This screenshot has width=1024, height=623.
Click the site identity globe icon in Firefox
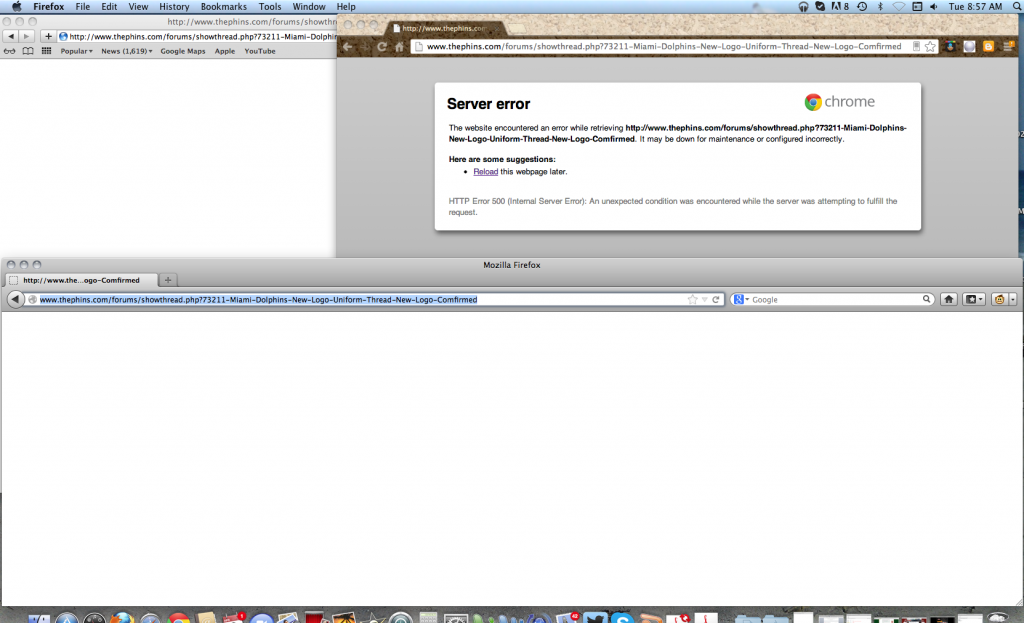(32, 300)
